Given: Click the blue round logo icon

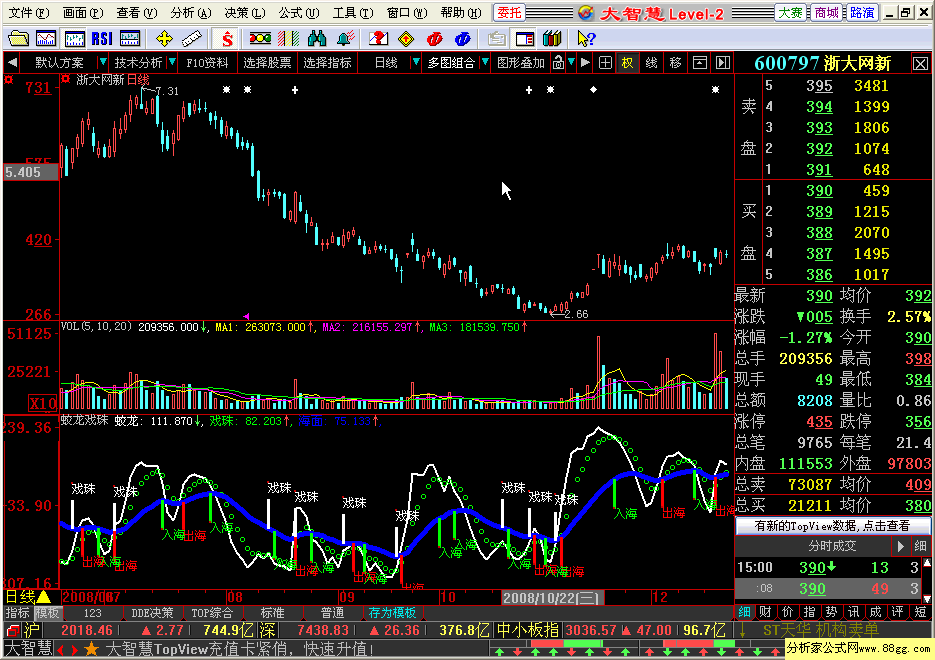Looking at the screenshot, I should pyautogui.click(x=463, y=39).
